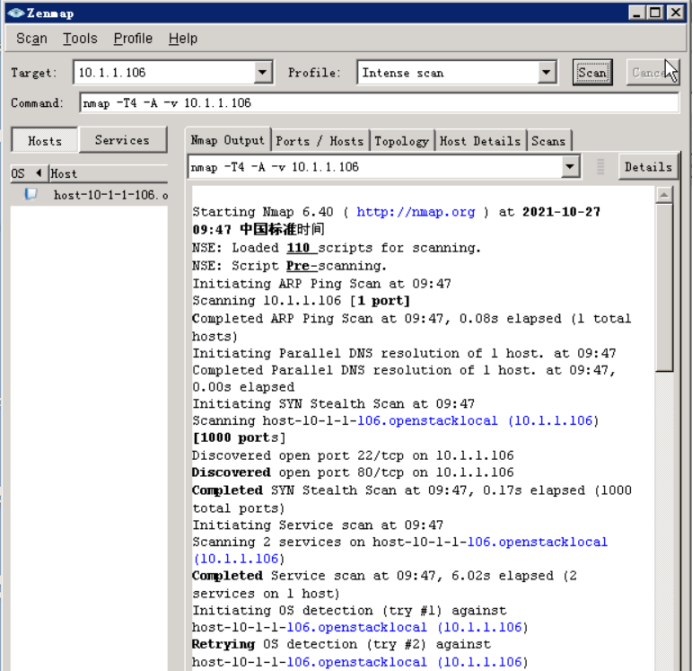Select the Services view button
This screenshot has height=671, width=693.
tap(122, 140)
